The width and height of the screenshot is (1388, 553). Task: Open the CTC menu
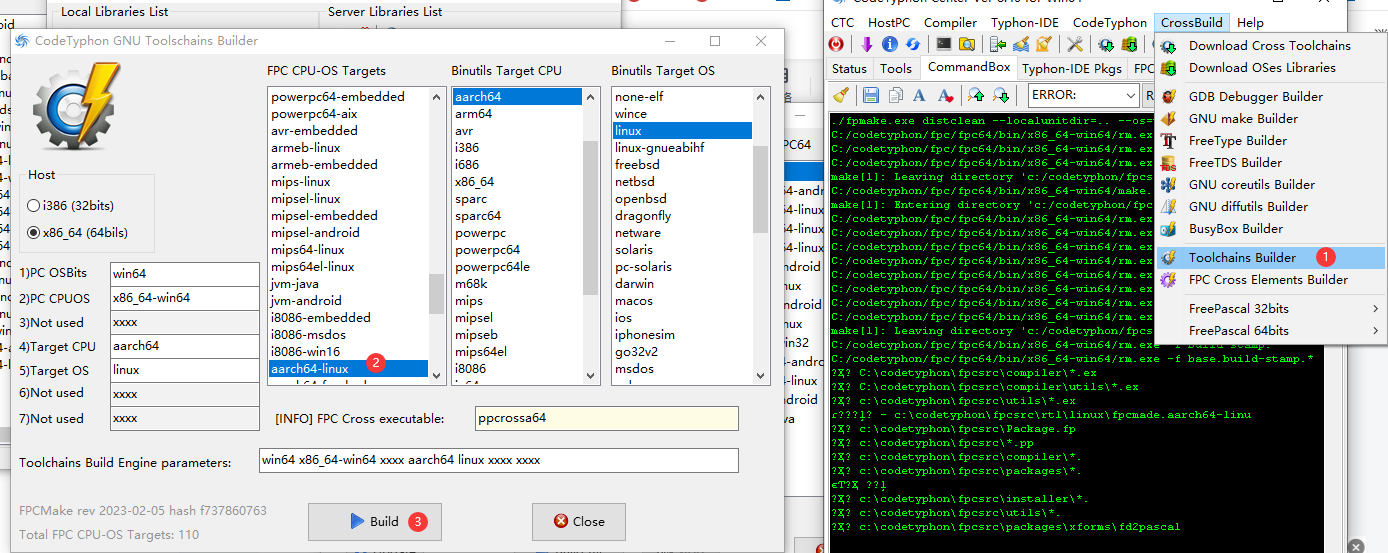[843, 22]
